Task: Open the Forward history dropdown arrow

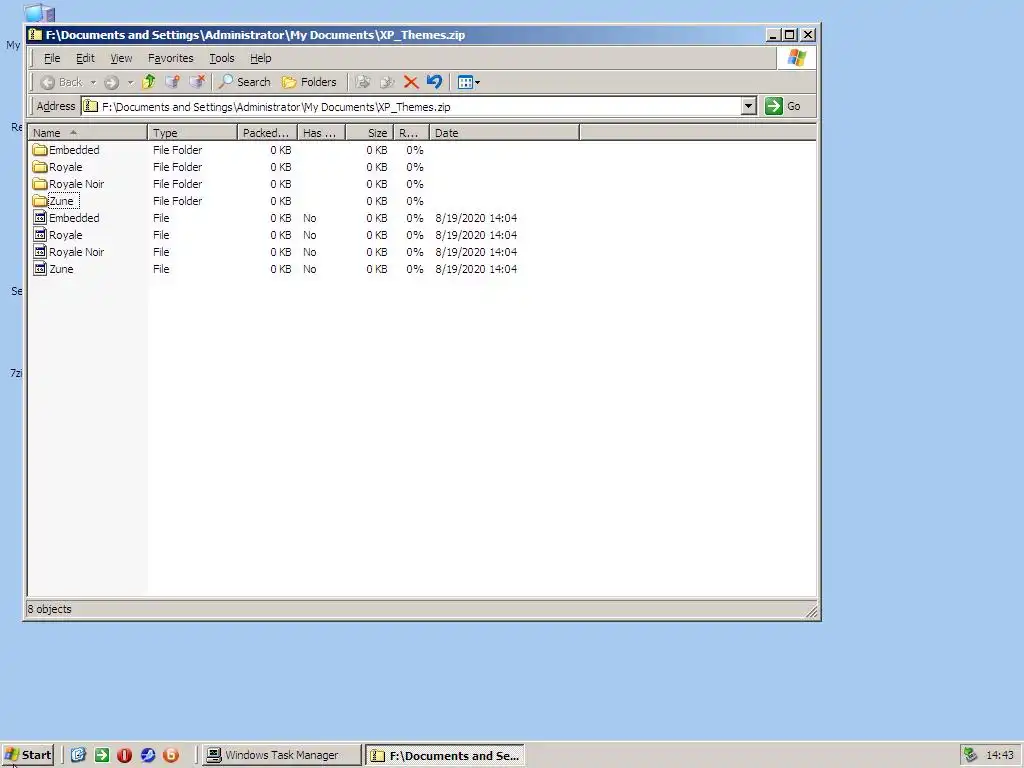Action: pyautogui.click(x=131, y=82)
